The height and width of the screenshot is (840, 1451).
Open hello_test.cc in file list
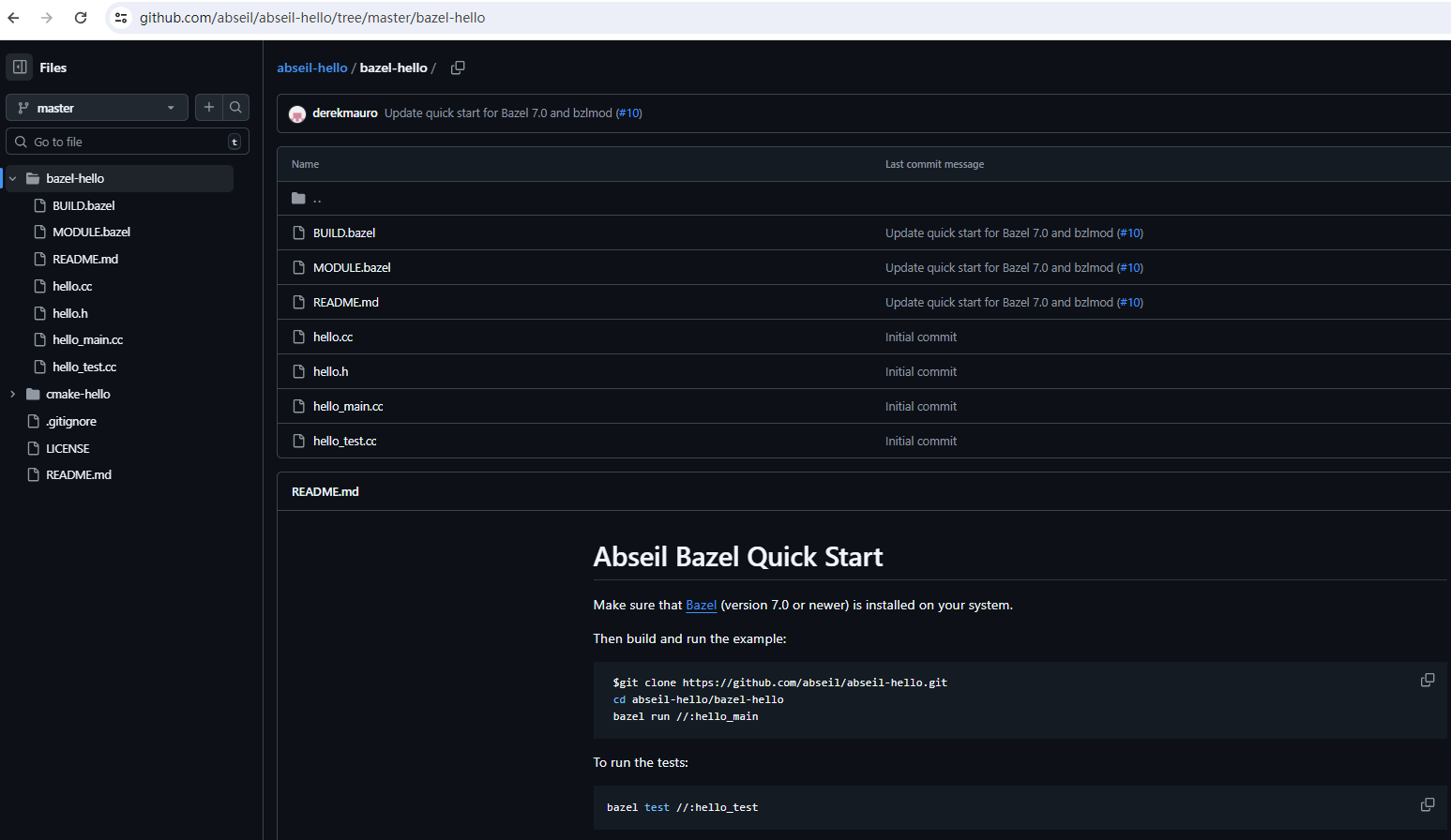click(x=345, y=441)
